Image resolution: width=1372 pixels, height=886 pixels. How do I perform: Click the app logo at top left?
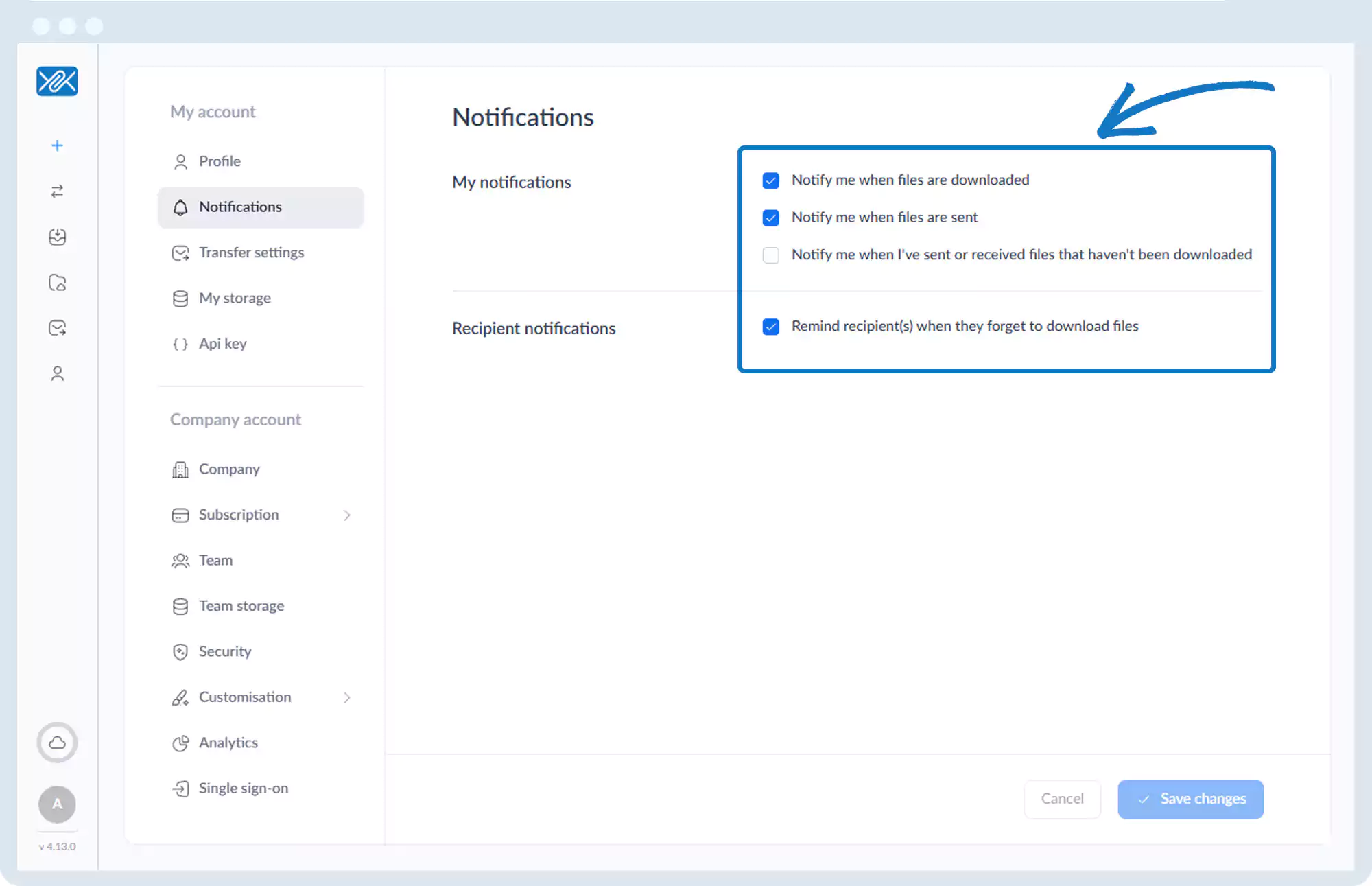(58, 82)
